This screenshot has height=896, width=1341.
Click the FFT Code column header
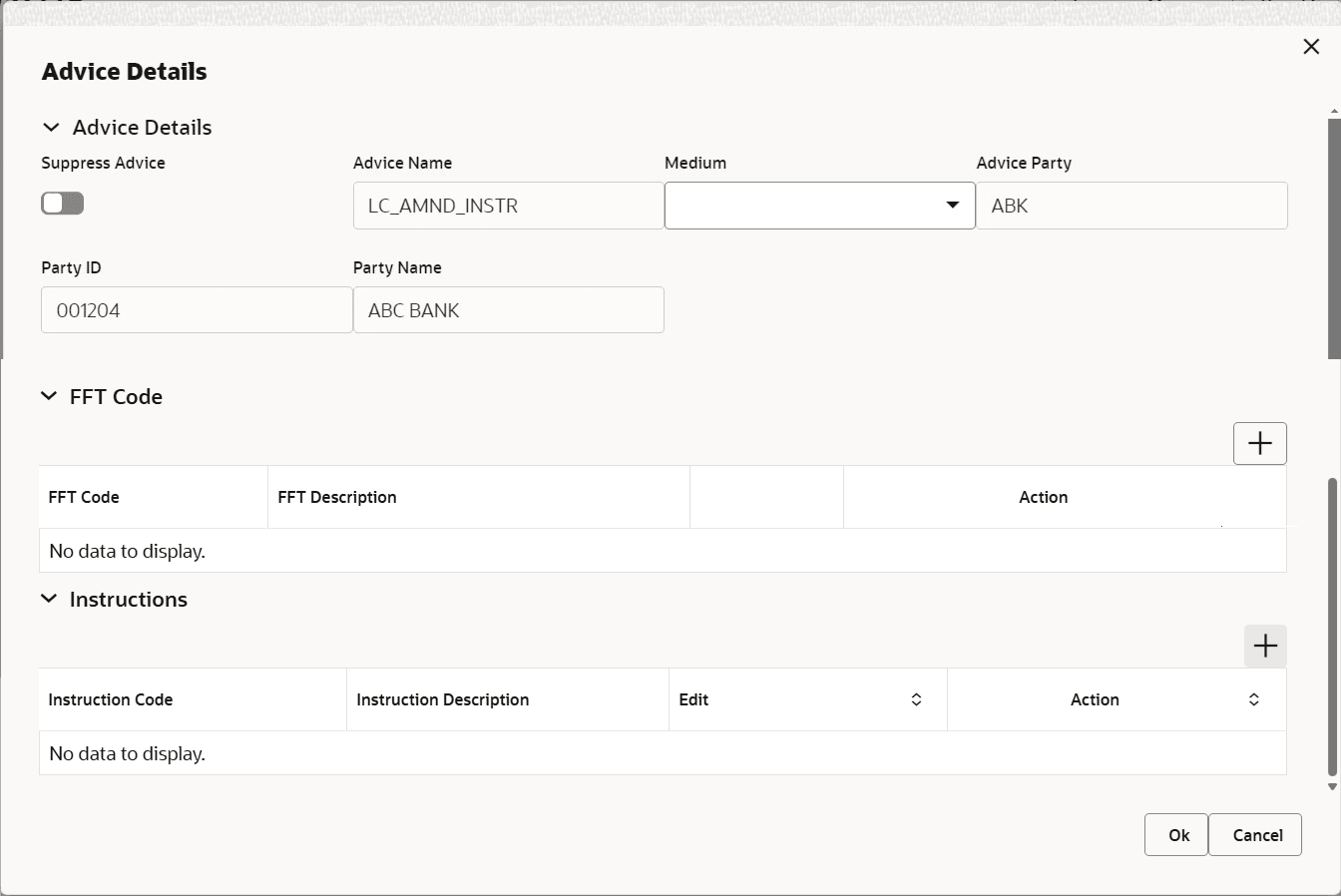click(154, 497)
